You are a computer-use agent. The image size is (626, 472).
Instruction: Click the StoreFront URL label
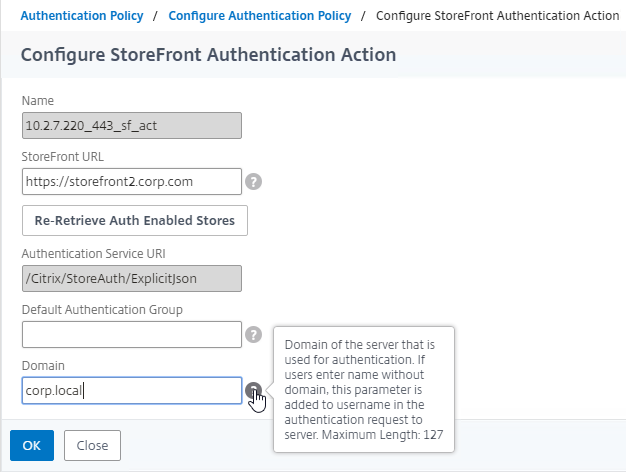[x=63, y=157]
